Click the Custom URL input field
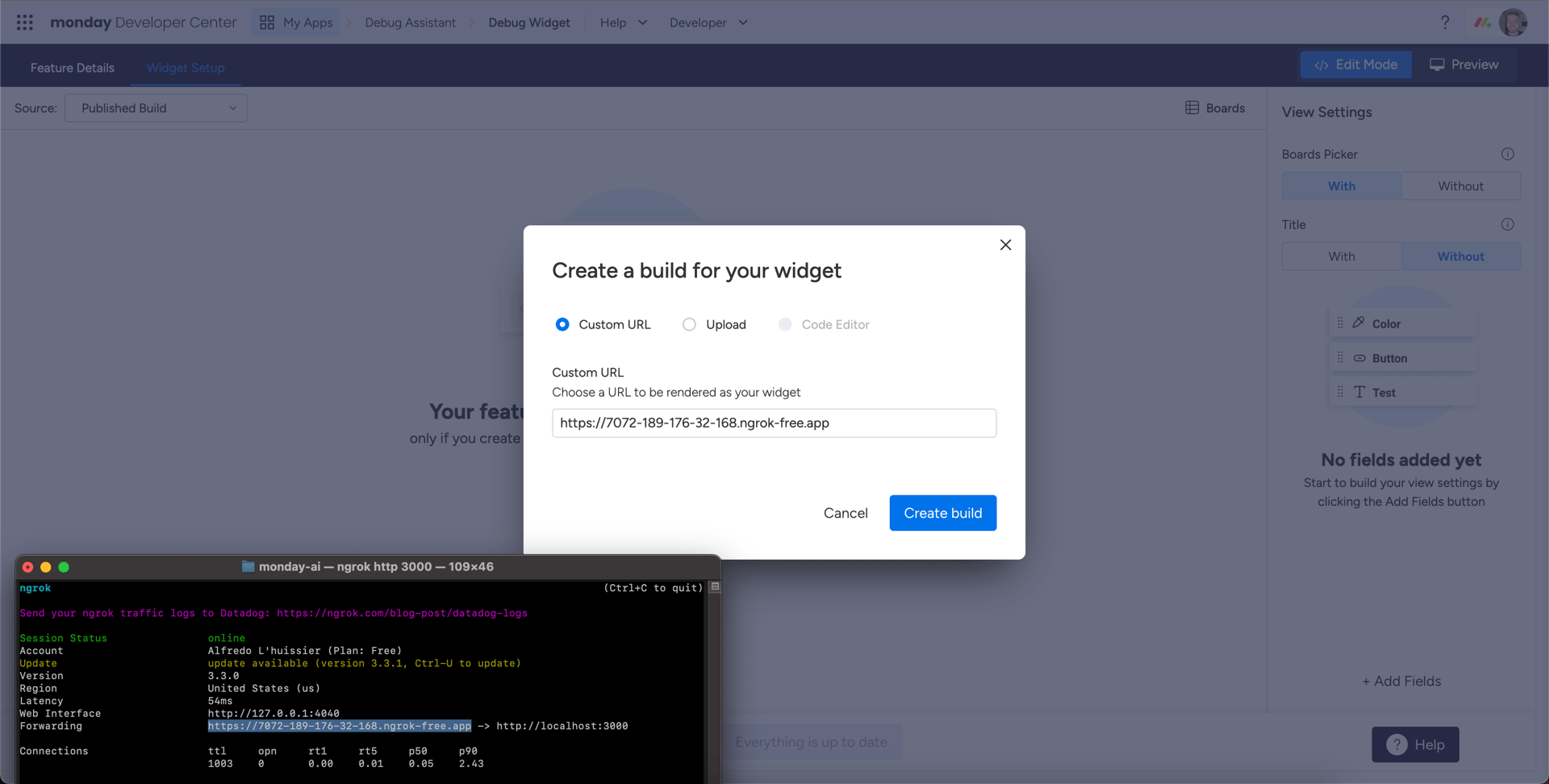This screenshot has height=784, width=1549. tap(774, 423)
